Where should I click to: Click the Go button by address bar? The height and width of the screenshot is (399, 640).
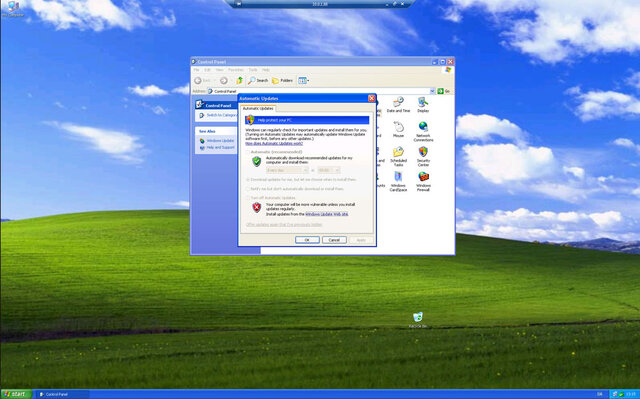[x=444, y=91]
